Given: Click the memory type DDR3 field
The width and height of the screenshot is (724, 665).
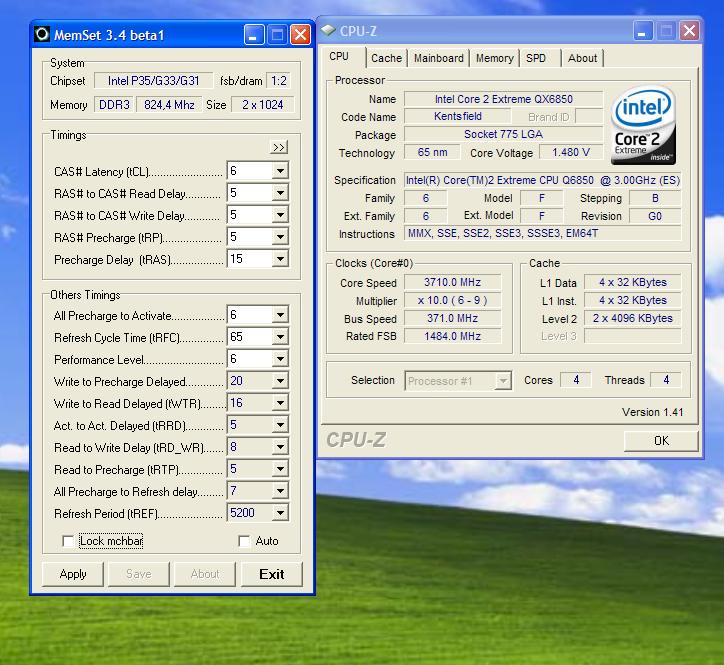Looking at the screenshot, I should point(114,105).
